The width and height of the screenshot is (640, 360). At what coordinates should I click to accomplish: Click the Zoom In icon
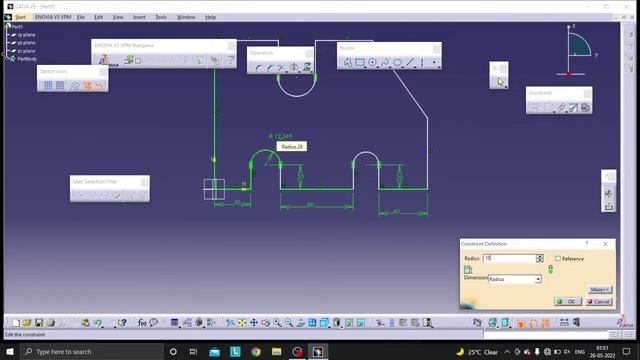[x=277, y=323]
